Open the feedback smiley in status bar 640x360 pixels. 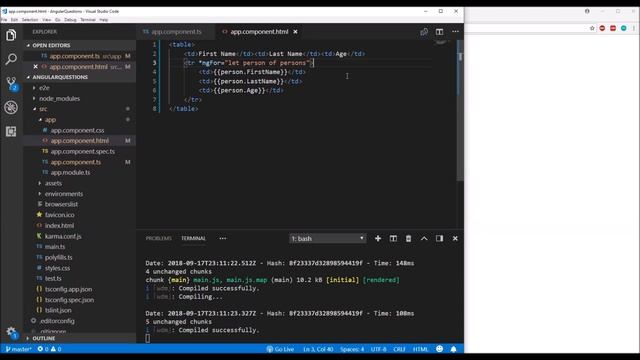pyautogui.click(x=439, y=349)
